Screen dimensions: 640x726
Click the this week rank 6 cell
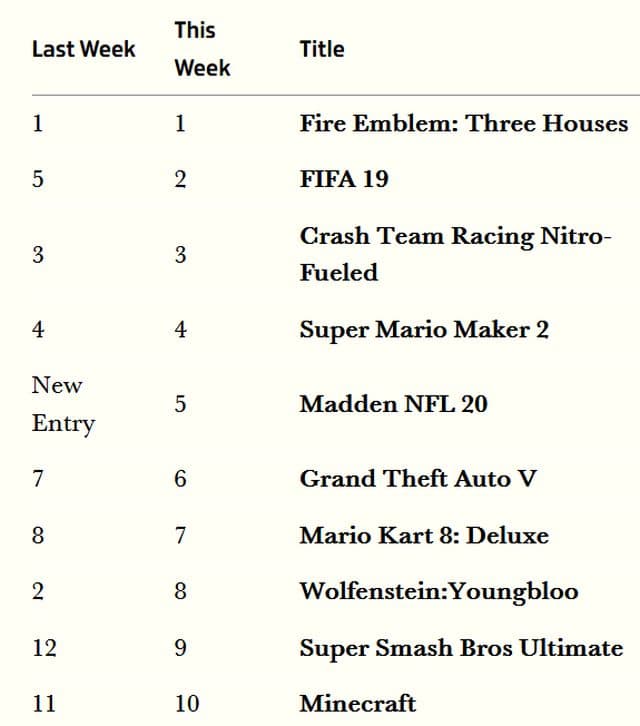(x=180, y=479)
